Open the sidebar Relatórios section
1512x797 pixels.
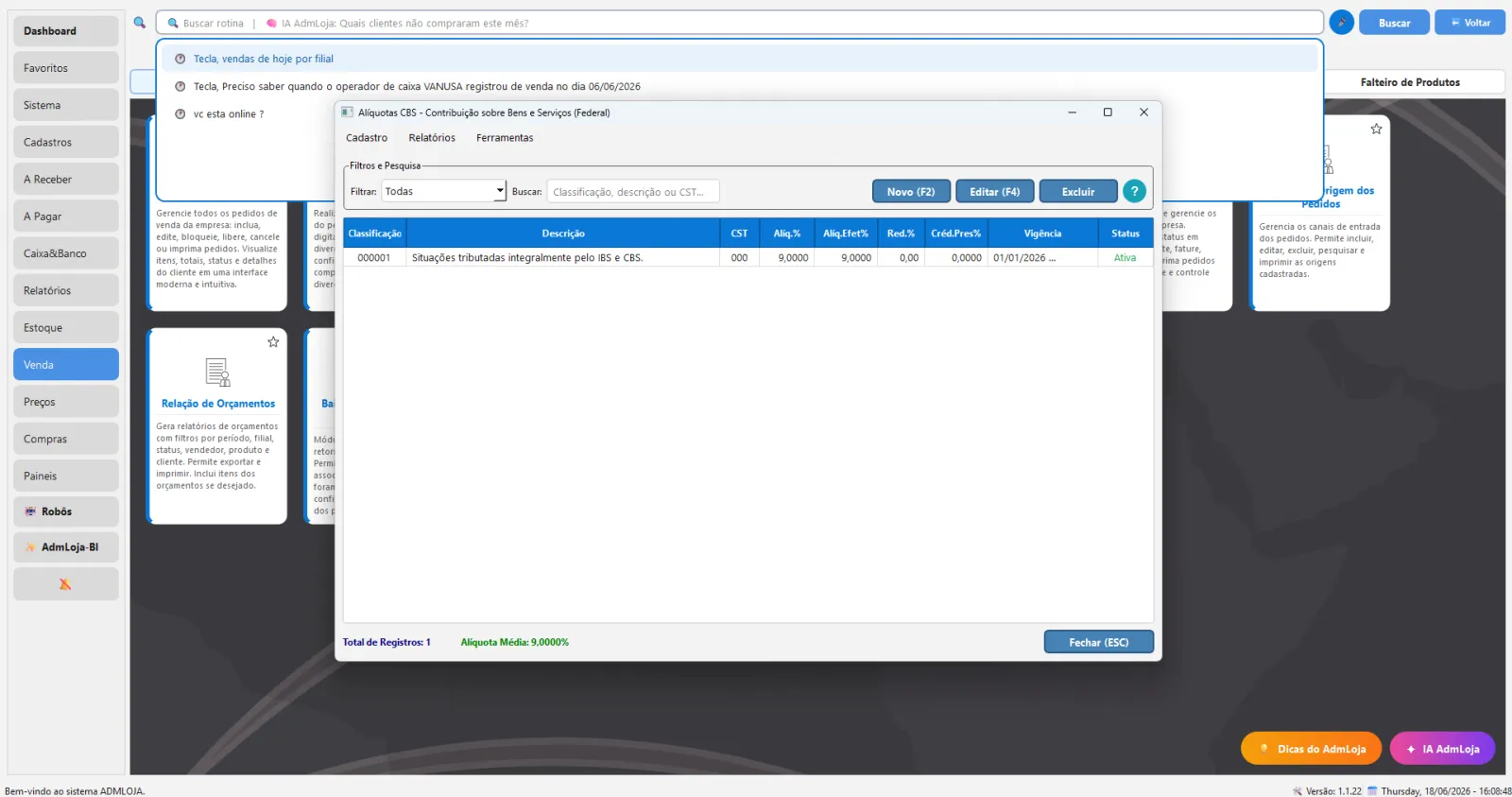coord(65,290)
